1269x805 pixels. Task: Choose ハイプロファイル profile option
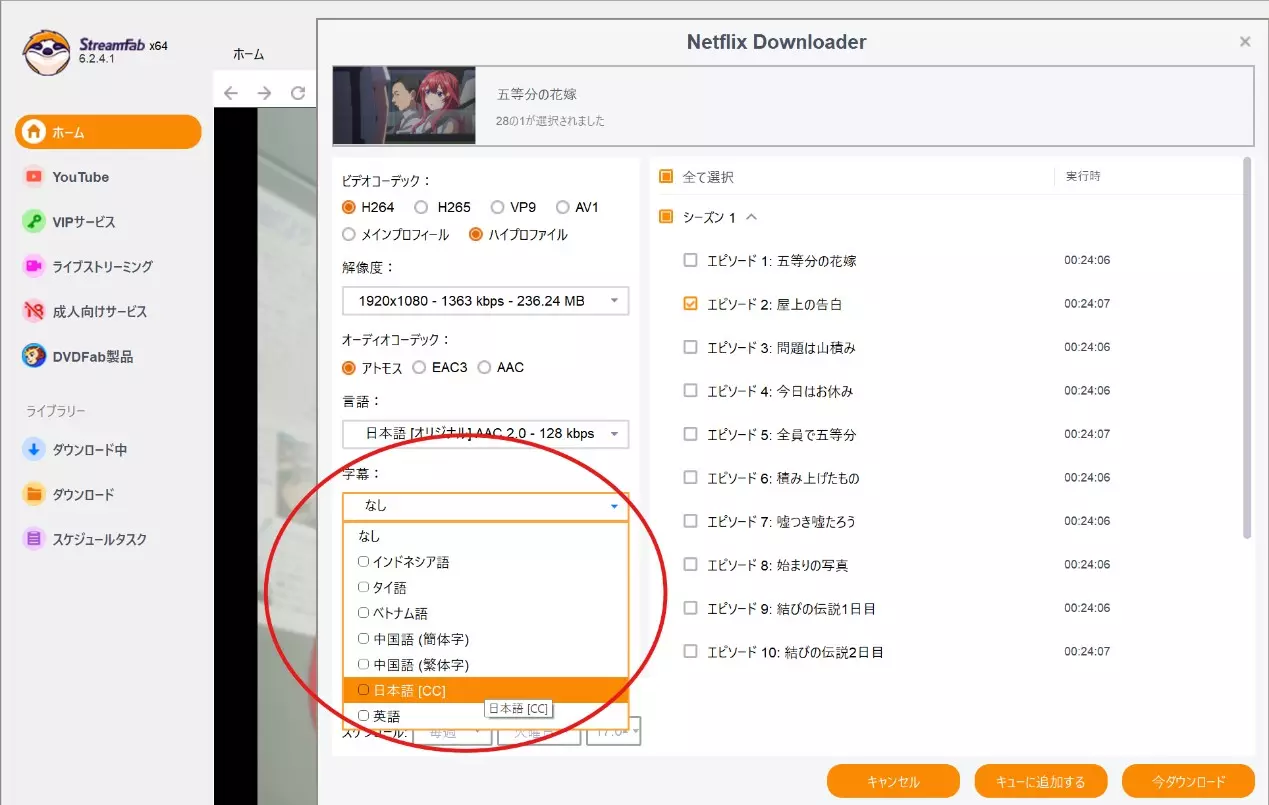pyautogui.click(x=476, y=235)
